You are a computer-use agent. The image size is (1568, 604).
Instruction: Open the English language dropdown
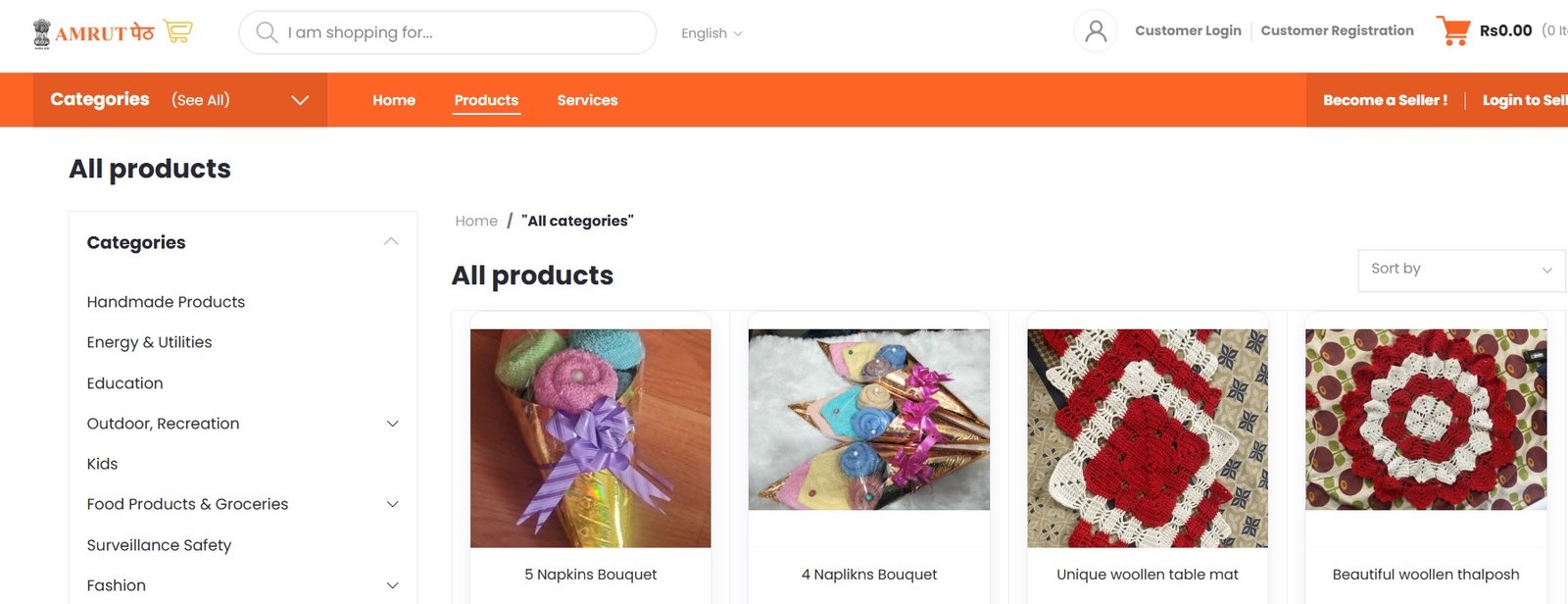711,33
